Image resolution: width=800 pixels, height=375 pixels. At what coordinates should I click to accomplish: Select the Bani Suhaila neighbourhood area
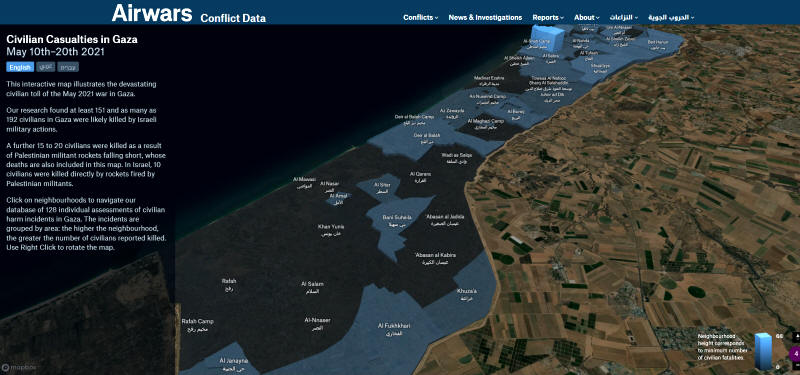pyautogui.click(x=396, y=220)
